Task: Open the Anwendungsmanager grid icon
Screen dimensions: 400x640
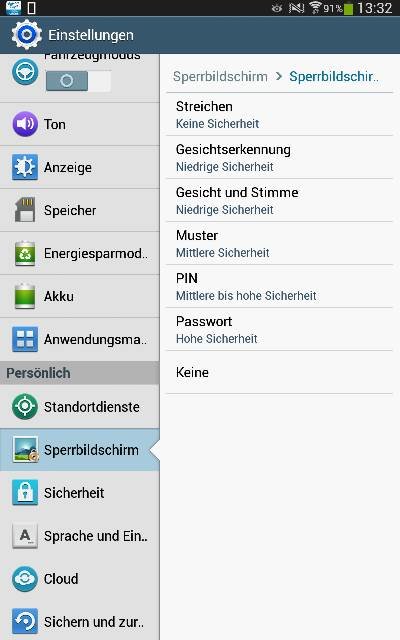Action: (25, 339)
